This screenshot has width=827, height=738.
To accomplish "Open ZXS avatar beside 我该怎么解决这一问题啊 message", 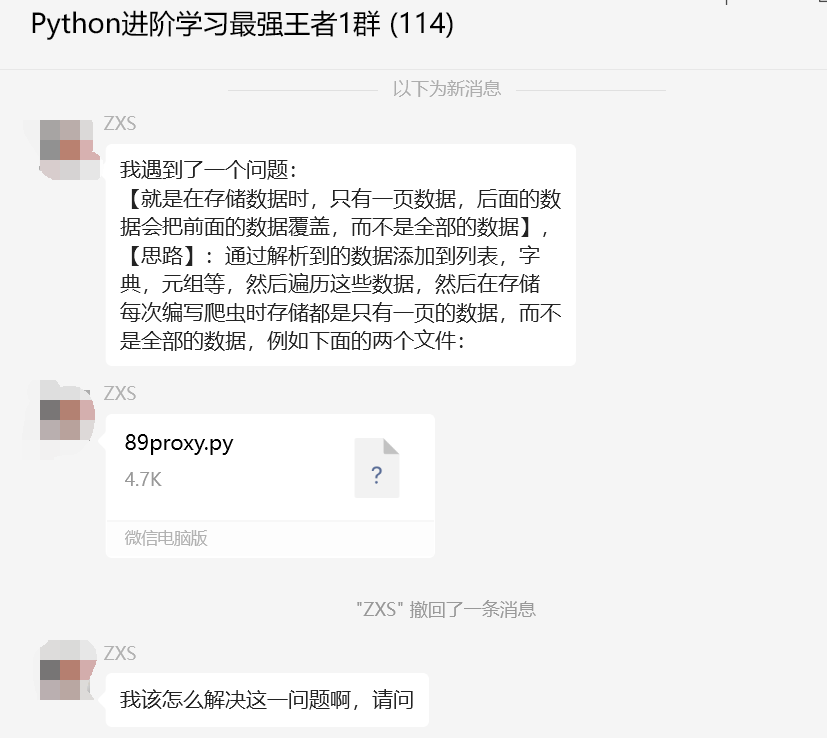I will pyautogui.click(x=68, y=670).
